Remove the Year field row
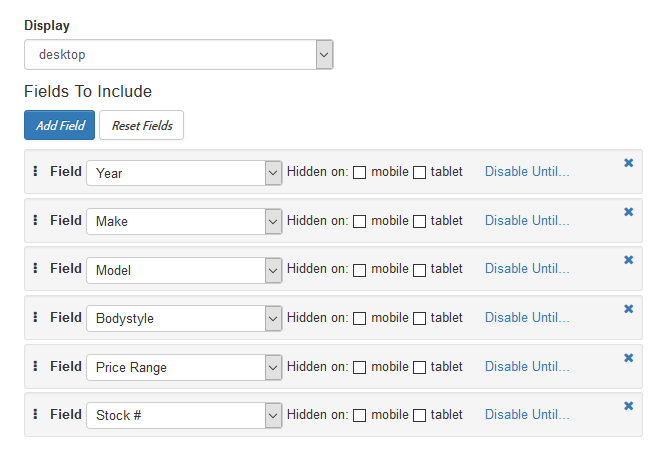Screen dimensions: 663x455 [x=629, y=162]
